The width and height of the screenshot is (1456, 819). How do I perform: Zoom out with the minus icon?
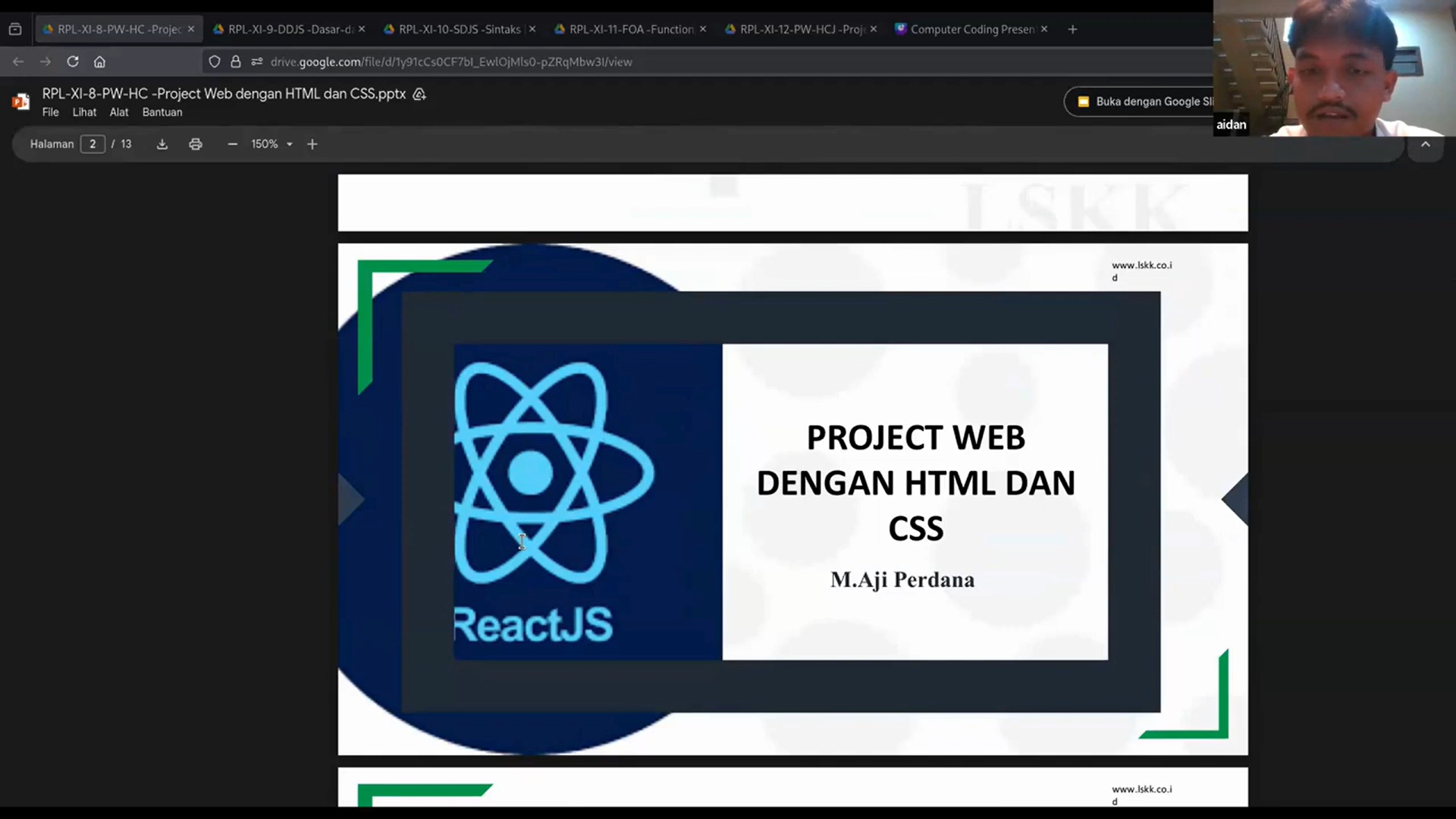233,144
